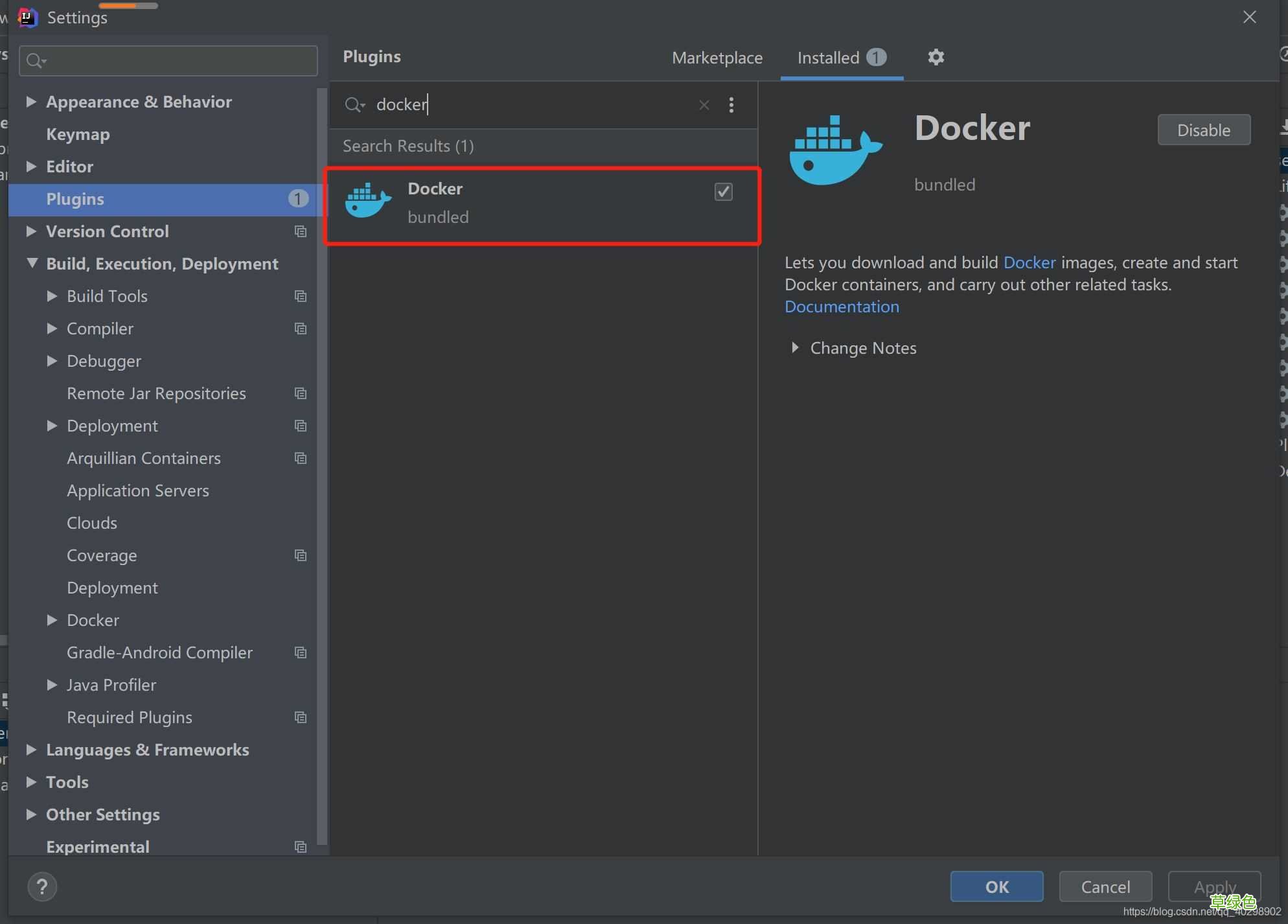1288x924 pixels.
Task: Click settings search magnifier icon
Action: pyautogui.click(x=36, y=61)
